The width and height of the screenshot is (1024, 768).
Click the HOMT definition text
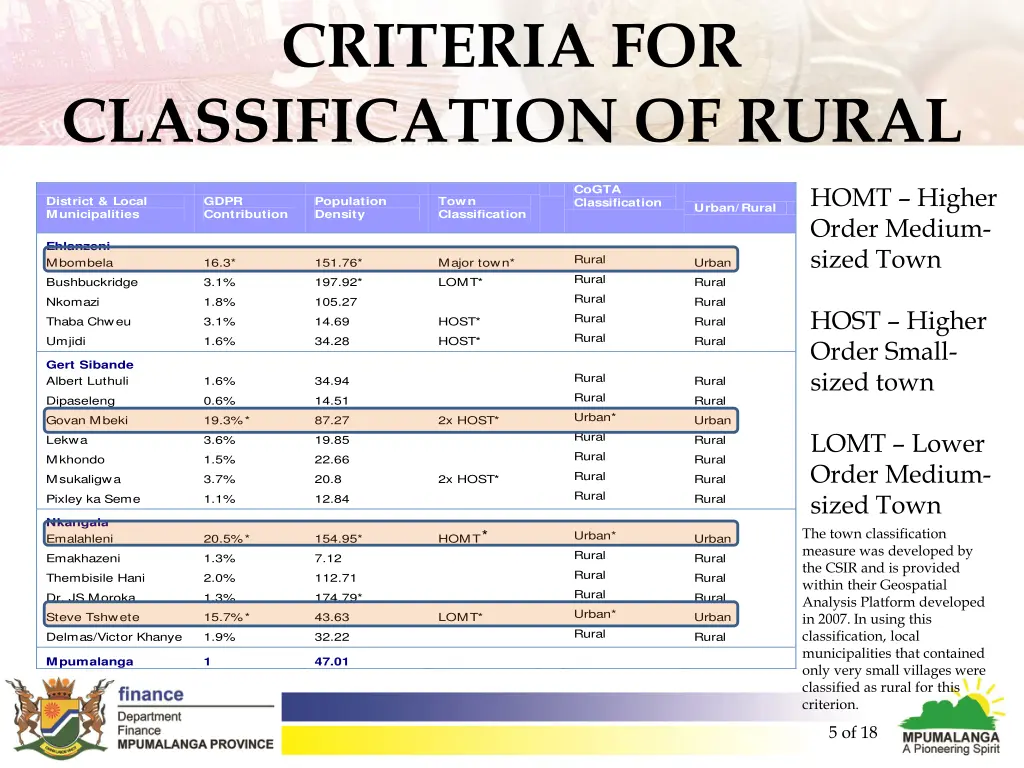903,229
